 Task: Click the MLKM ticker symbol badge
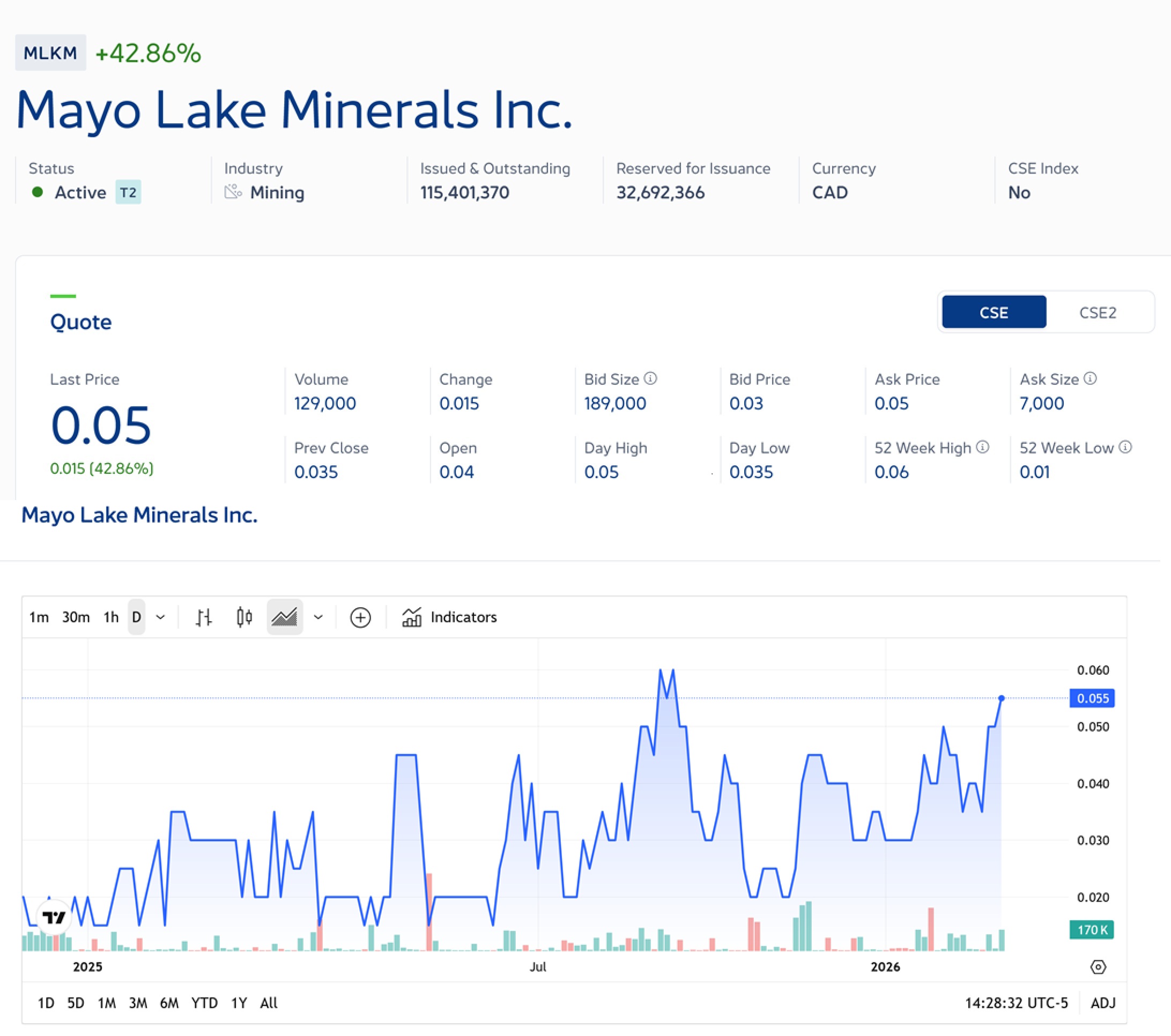[x=50, y=53]
